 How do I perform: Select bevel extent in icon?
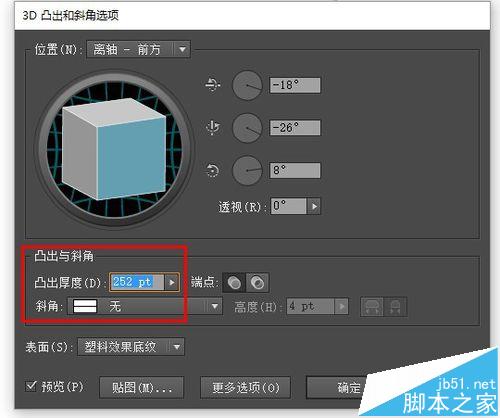(395, 306)
